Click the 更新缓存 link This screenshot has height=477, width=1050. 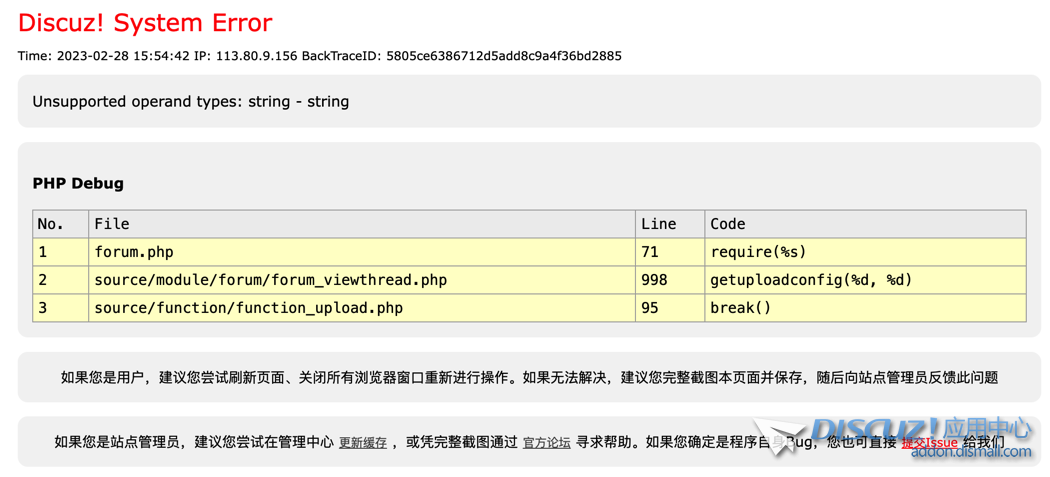(362, 442)
